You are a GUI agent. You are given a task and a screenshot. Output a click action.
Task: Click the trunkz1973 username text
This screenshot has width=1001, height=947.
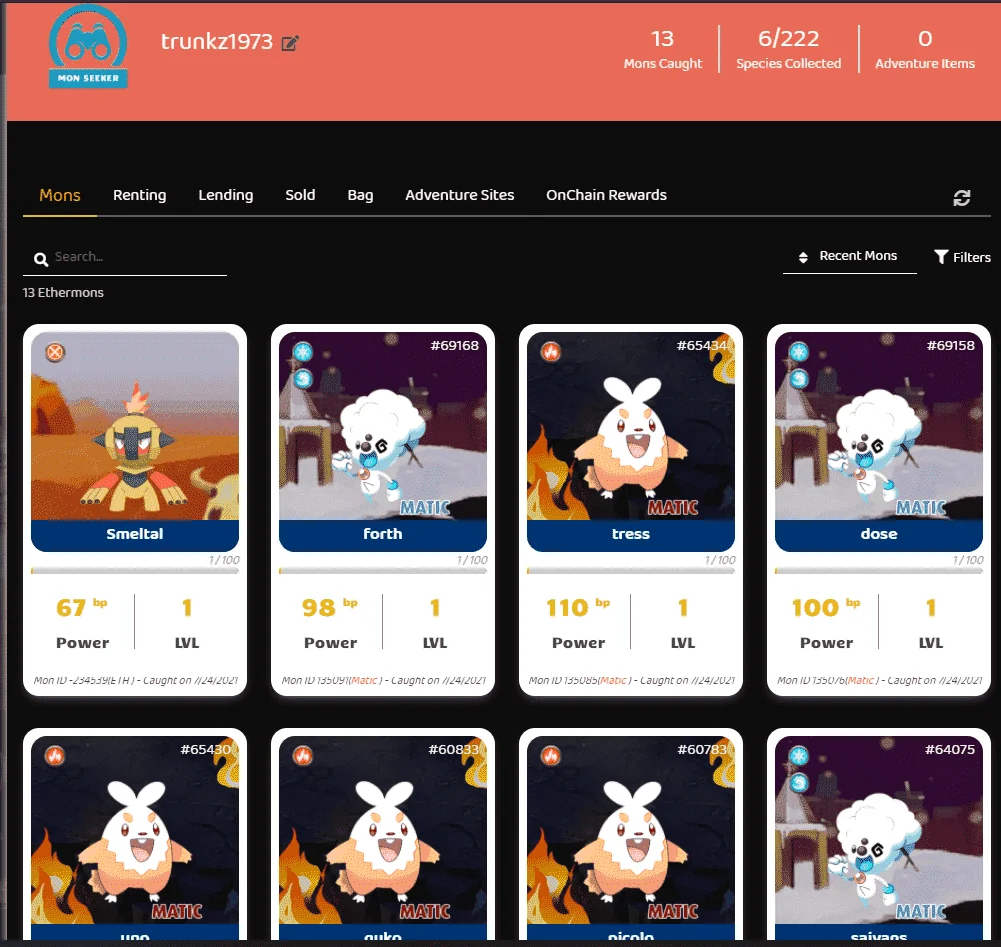pos(216,42)
